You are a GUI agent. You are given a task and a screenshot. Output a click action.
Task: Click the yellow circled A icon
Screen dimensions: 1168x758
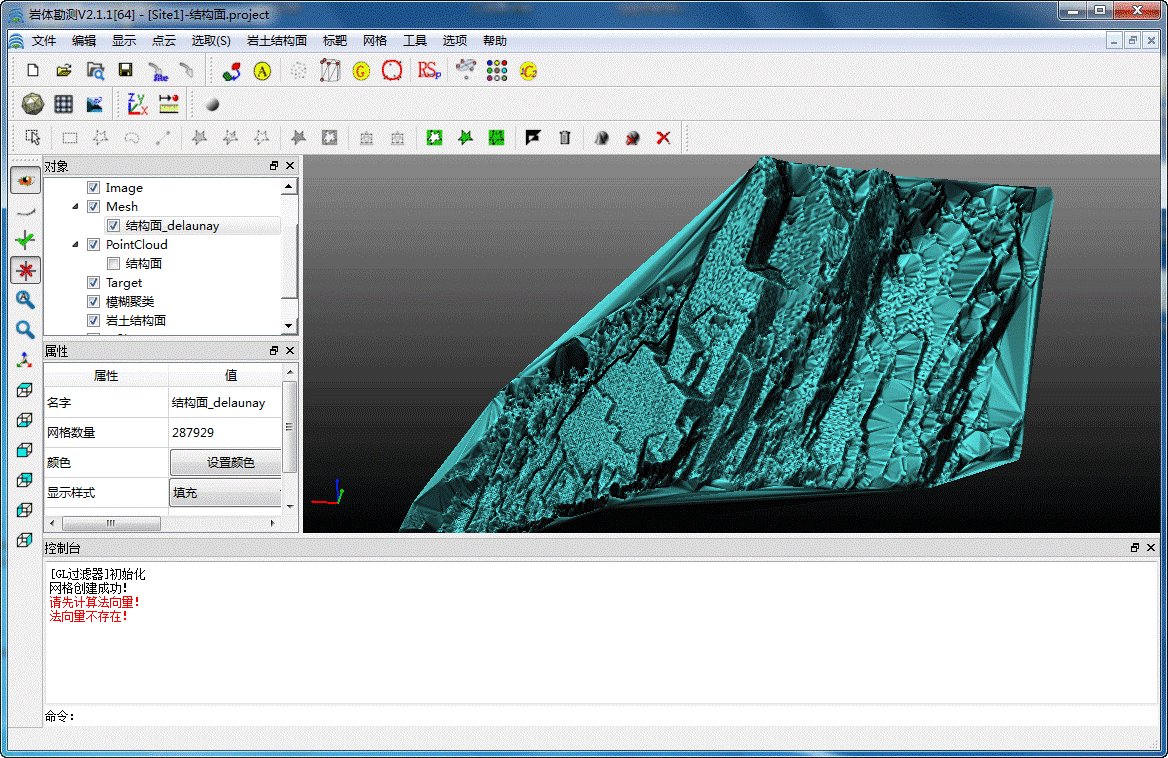click(x=262, y=71)
